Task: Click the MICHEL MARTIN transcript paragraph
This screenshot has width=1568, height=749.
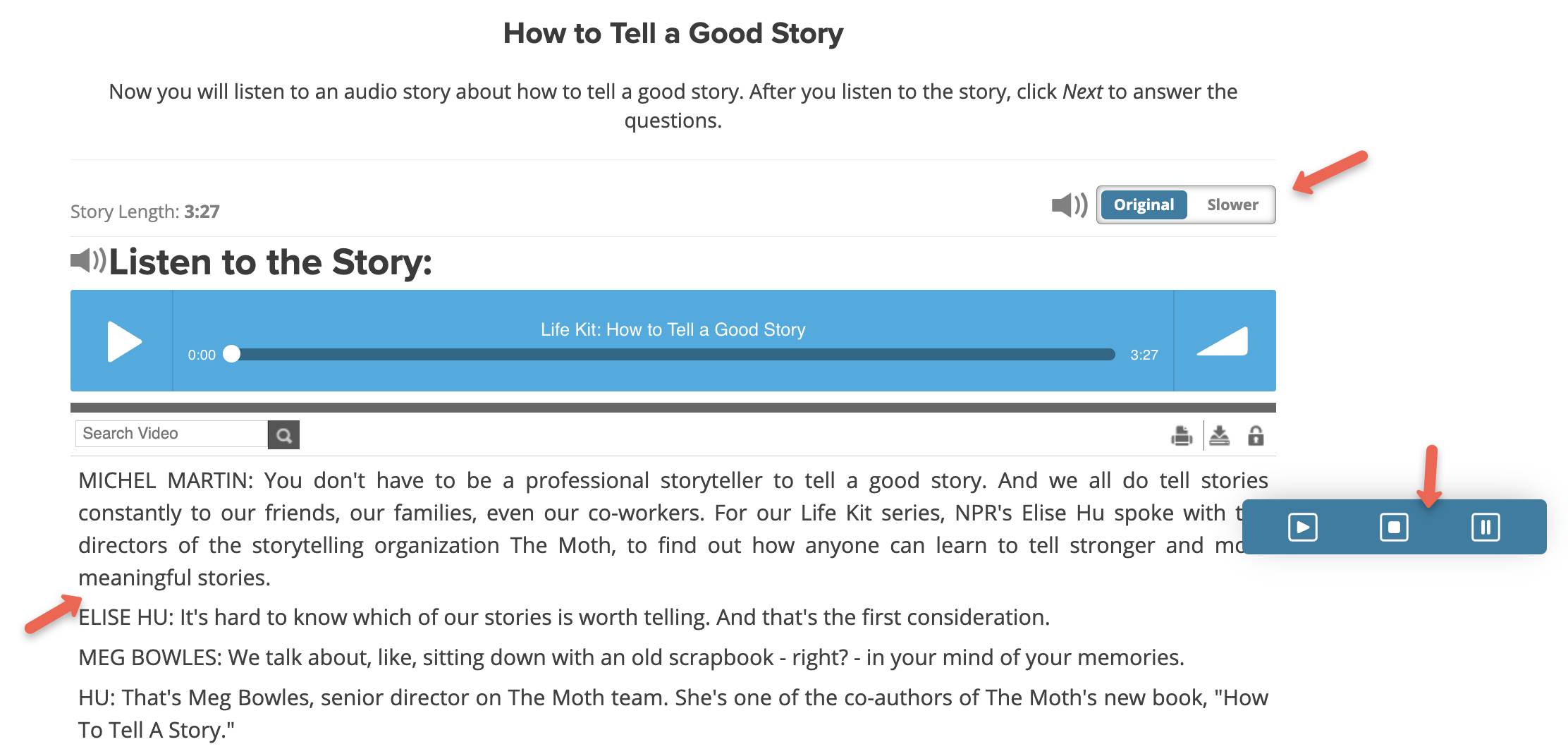Action: (x=673, y=529)
